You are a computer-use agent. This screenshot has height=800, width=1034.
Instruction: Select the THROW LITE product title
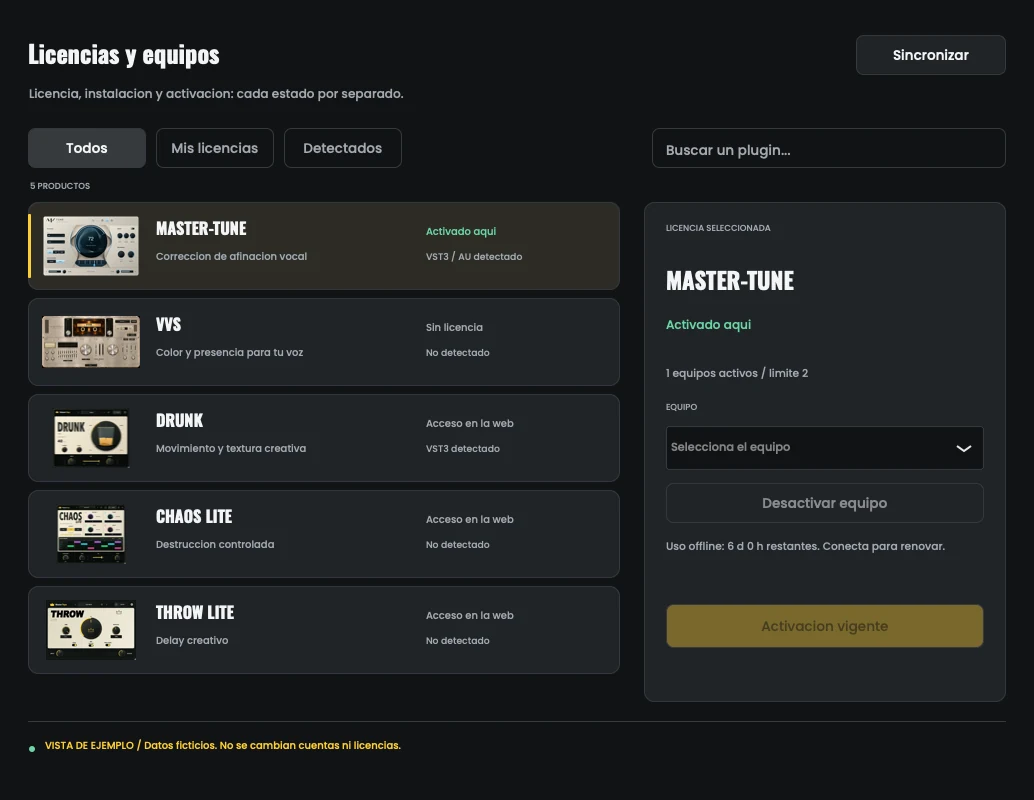coord(195,612)
